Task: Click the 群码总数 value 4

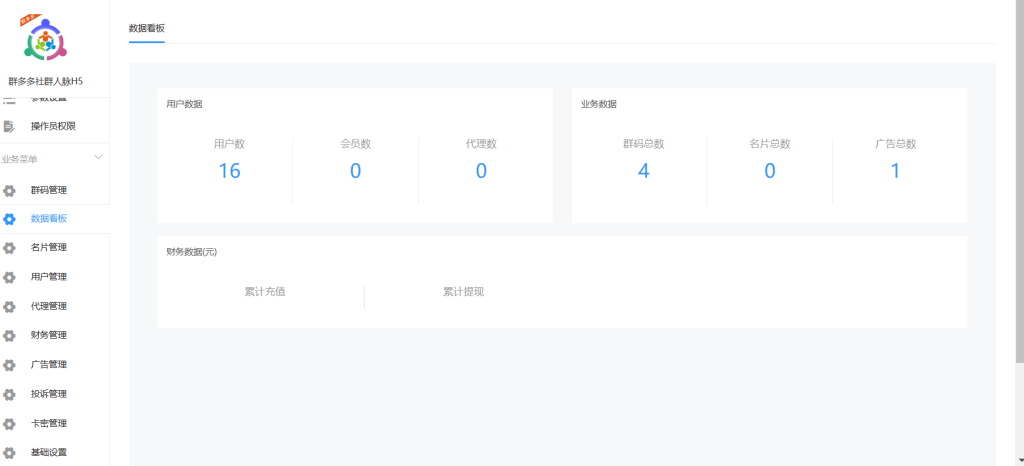Action: point(643,171)
